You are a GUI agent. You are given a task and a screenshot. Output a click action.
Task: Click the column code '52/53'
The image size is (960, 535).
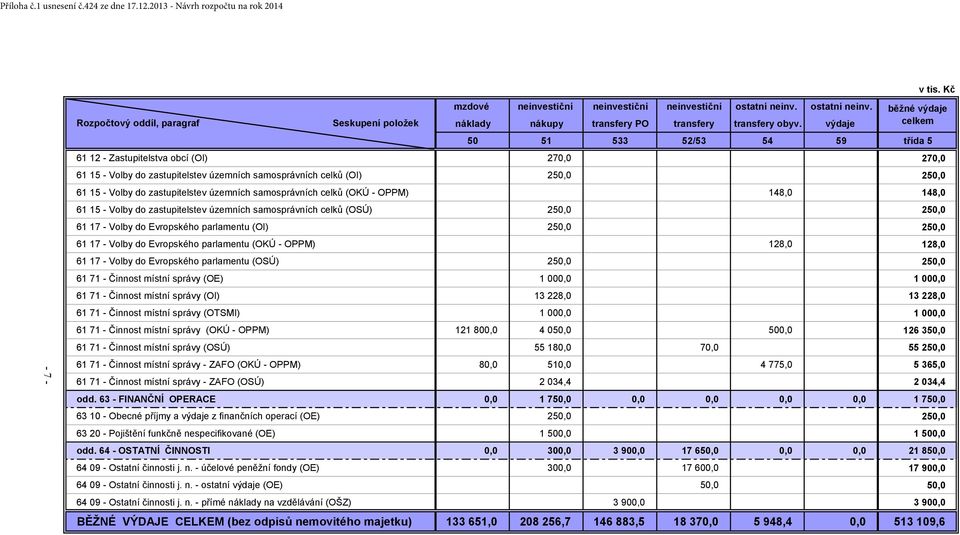[693, 141]
